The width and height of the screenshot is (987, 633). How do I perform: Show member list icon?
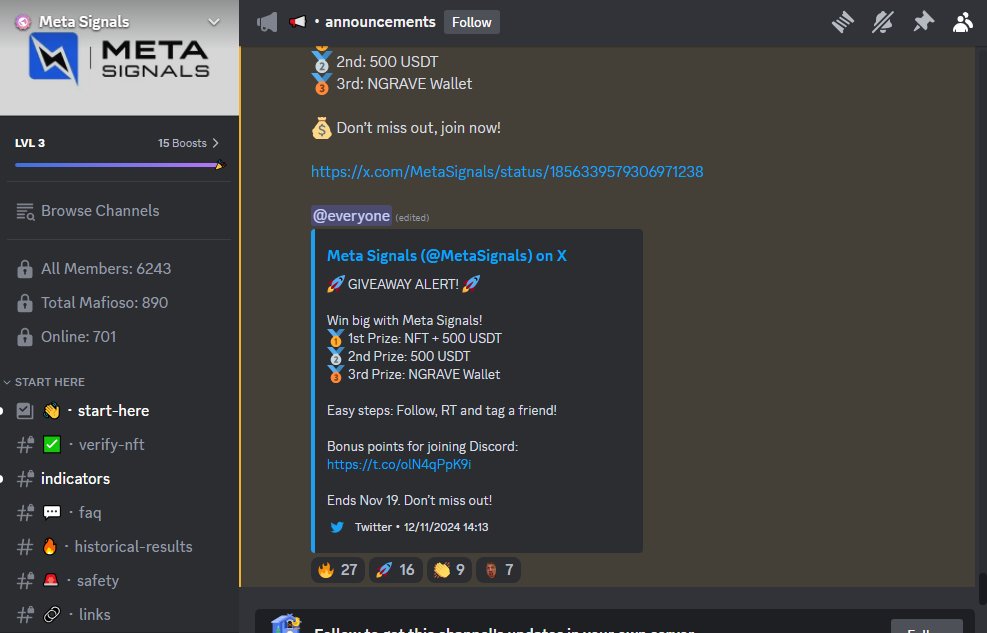pyautogui.click(x=962, y=22)
